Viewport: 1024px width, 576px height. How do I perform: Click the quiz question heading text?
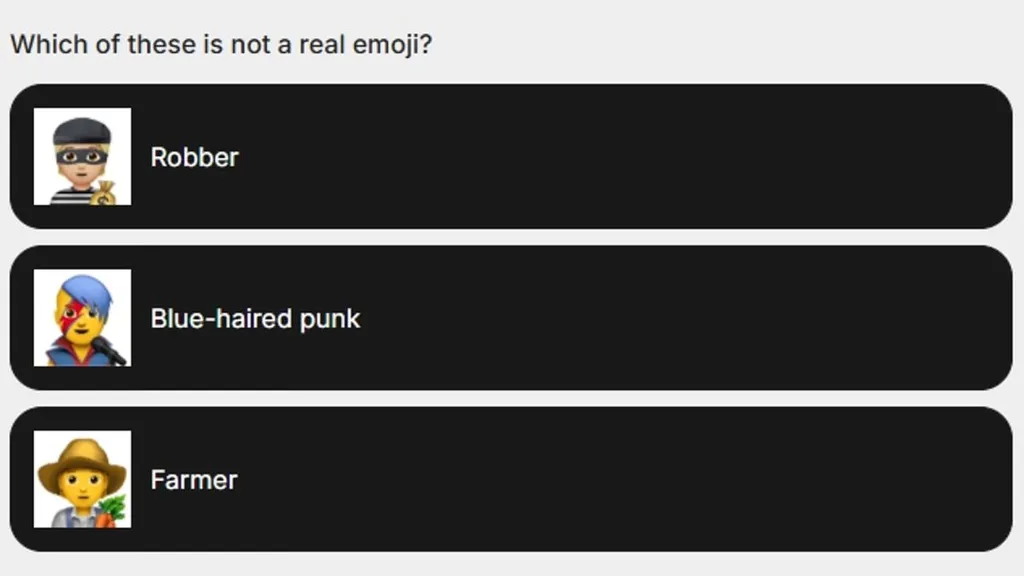coord(220,44)
